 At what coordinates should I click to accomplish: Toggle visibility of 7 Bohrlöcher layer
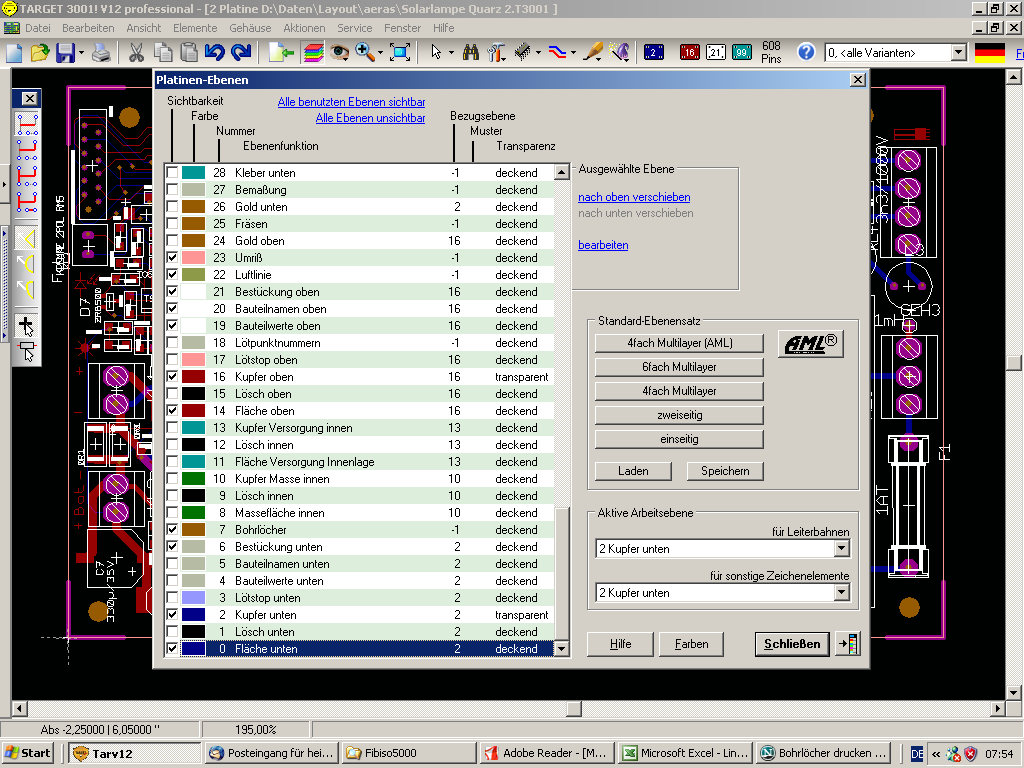[172, 529]
